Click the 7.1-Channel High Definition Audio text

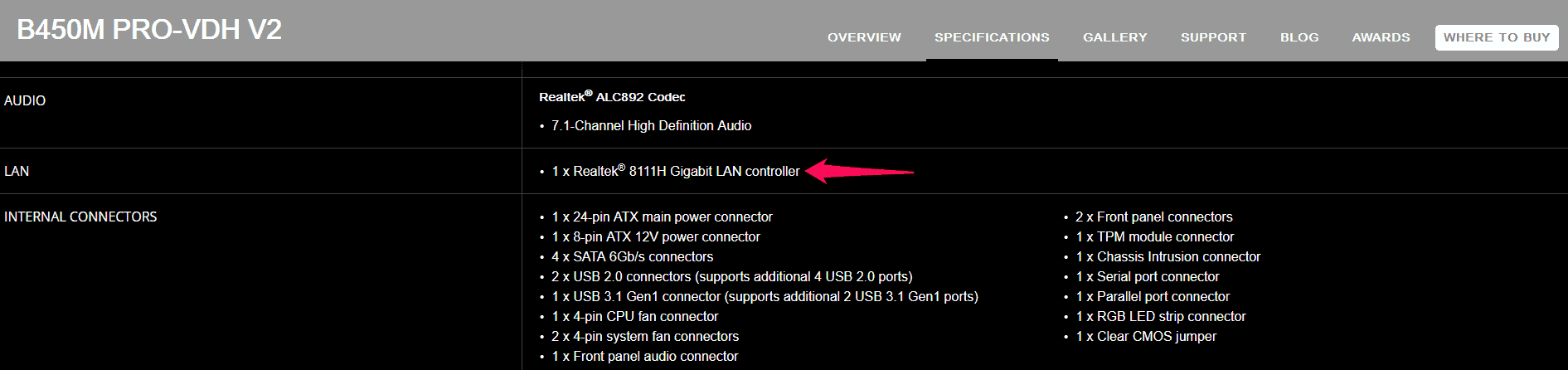(x=651, y=125)
